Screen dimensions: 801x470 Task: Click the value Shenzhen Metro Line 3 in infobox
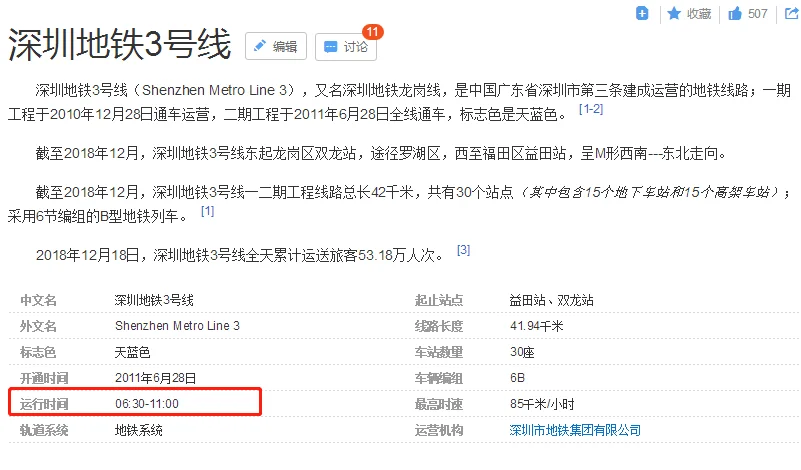click(177, 326)
